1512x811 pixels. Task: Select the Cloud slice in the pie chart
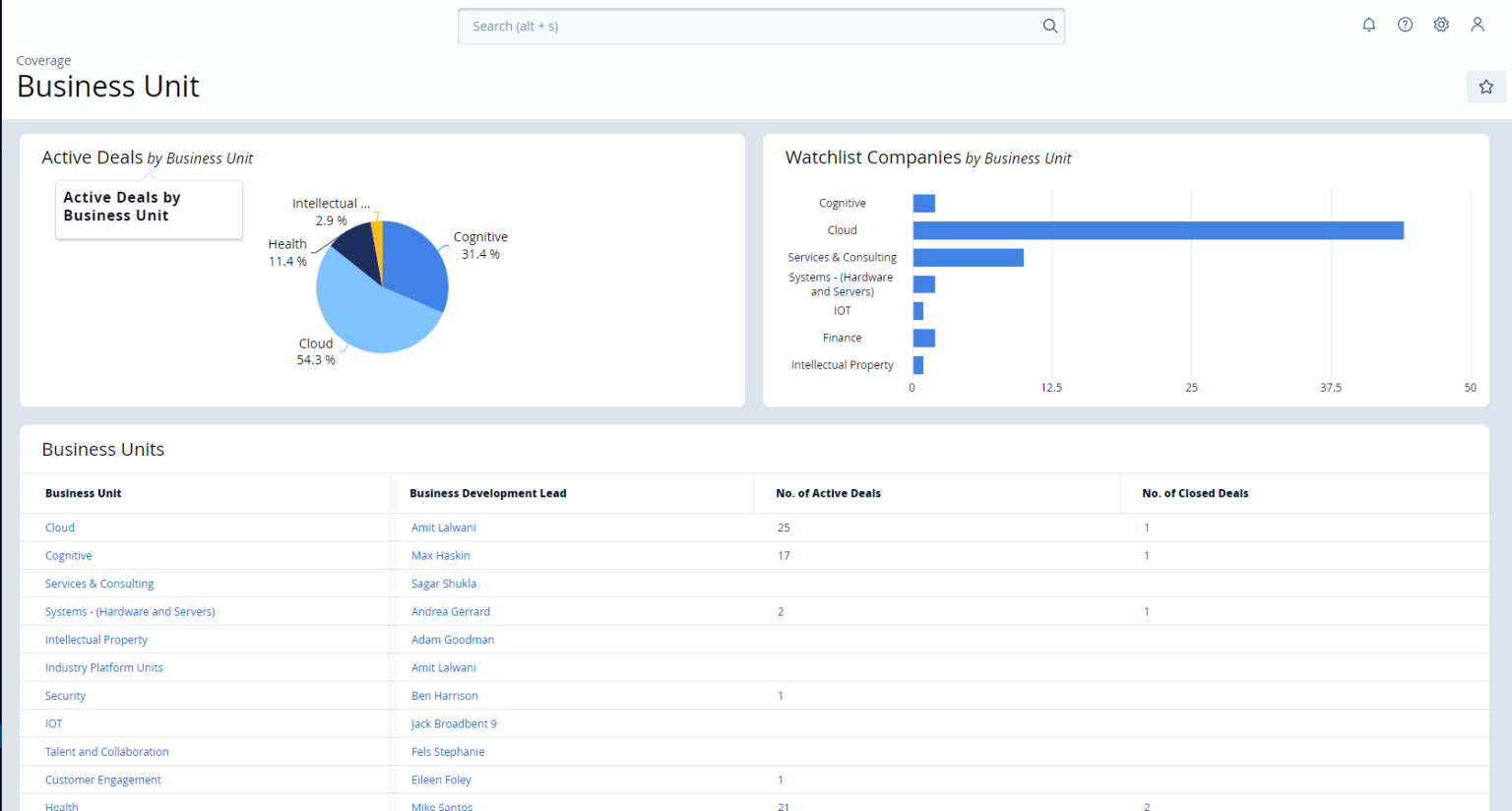(364, 315)
